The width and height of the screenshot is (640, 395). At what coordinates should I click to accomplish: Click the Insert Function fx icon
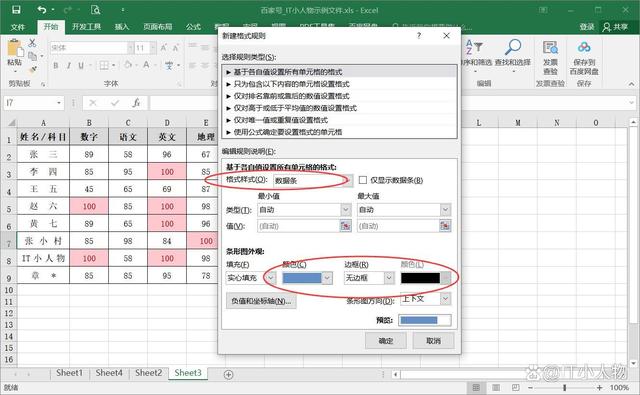(x=136, y=103)
